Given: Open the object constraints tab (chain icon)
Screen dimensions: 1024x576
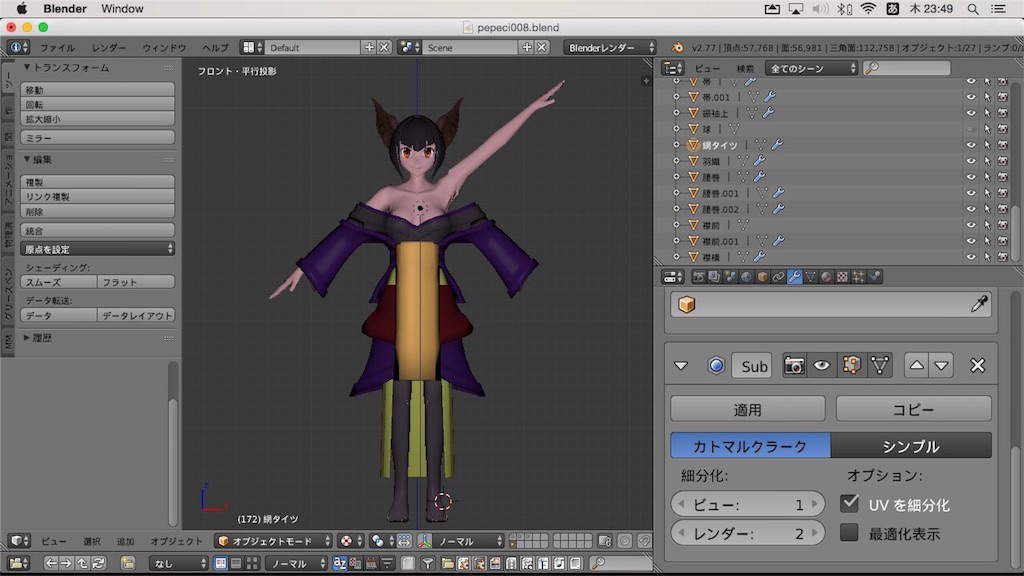Looking at the screenshot, I should point(778,277).
